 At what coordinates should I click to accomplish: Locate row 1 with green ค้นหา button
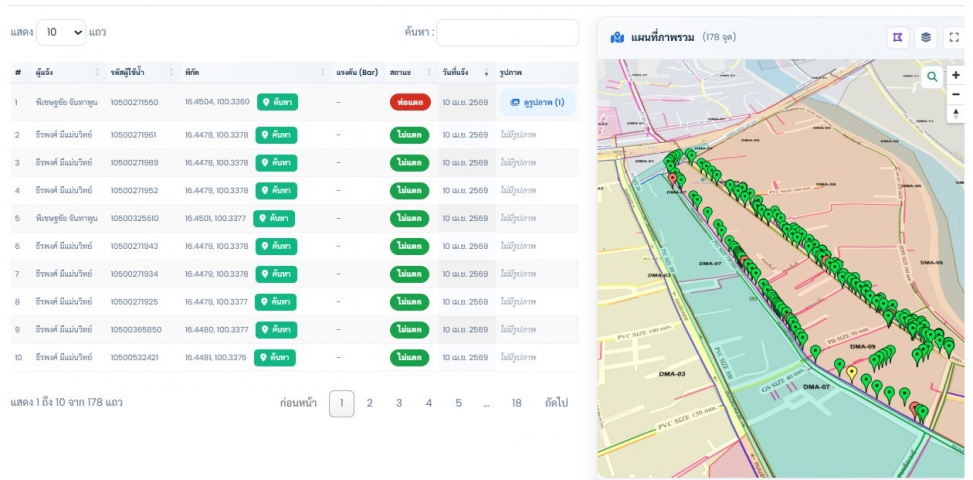pyautogui.click(x=277, y=102)
